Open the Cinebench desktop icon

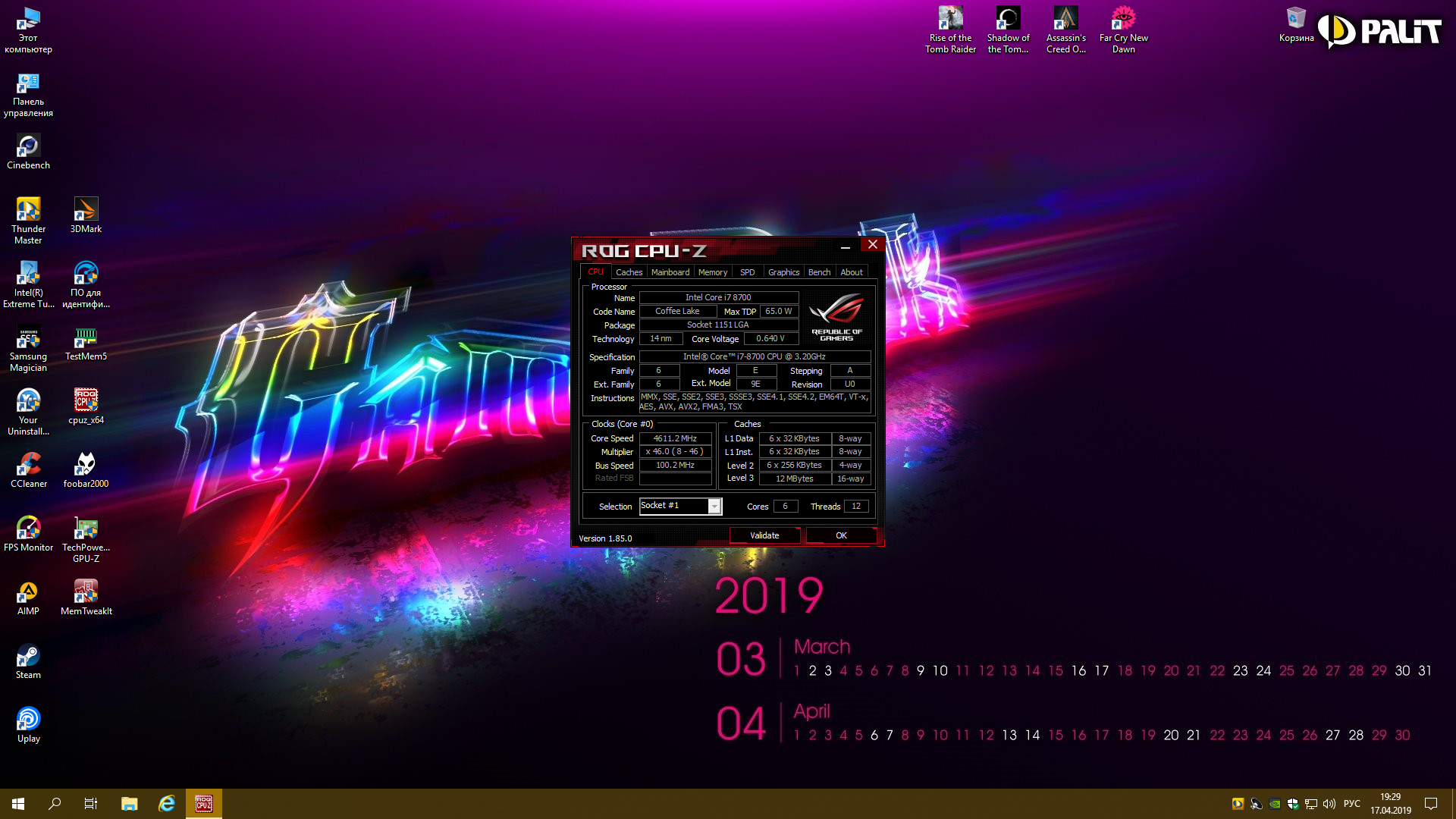[28, 146]
